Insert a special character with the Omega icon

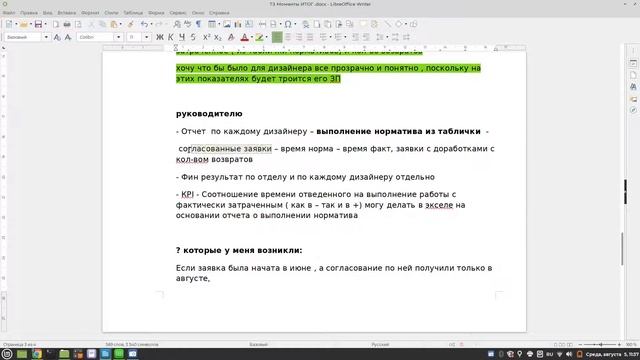pos(288,24)
